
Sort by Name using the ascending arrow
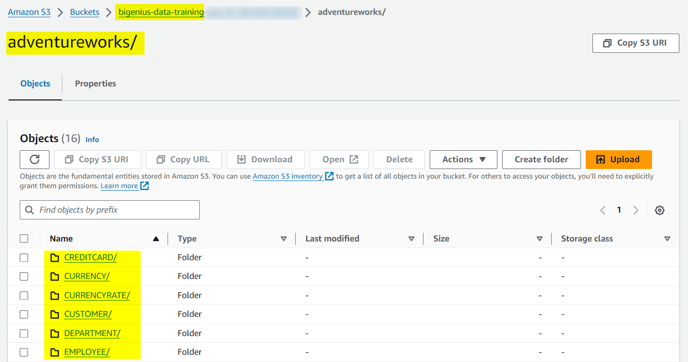(156, 239)
